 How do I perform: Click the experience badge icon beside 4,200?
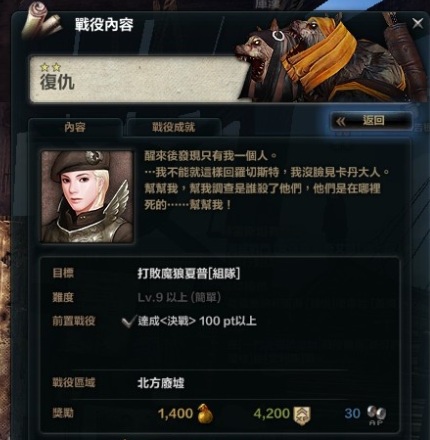coord(302,415)
